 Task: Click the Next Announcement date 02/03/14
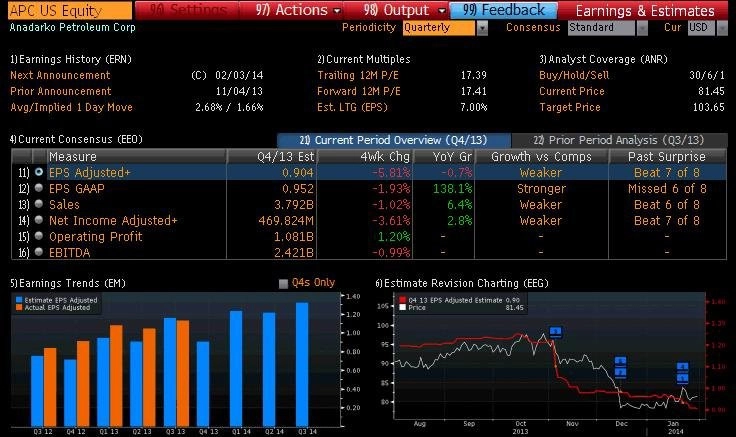click(239, 75)
